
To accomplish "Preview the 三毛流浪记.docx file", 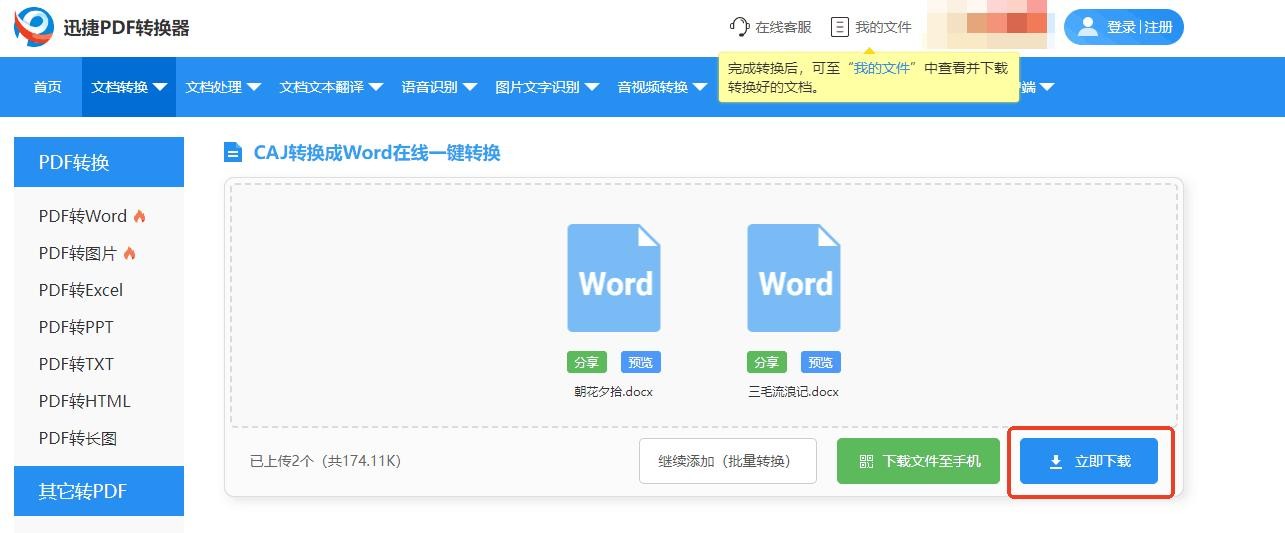I will point(821,362).
